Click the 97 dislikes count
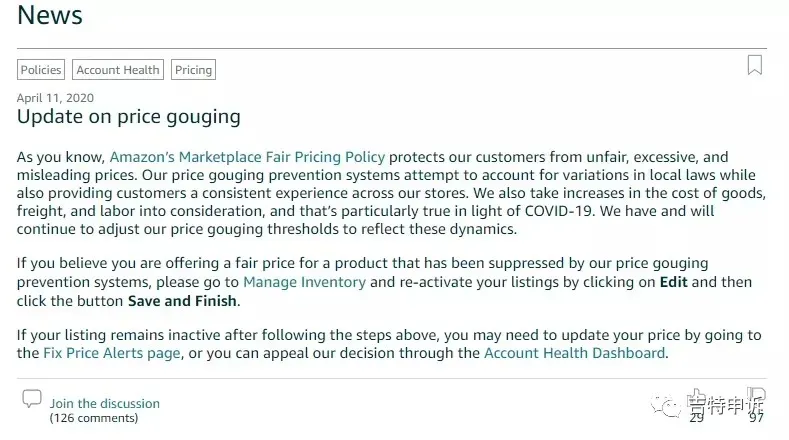Screen dimensions: 789x440 (x=756, y=418)
